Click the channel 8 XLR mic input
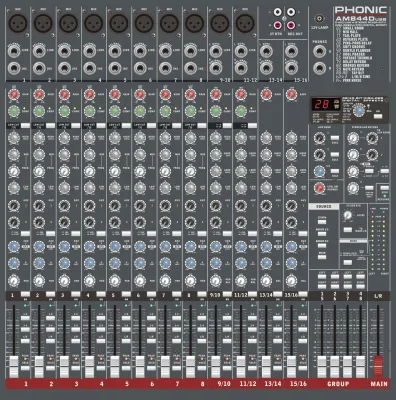The height and width of the screenshot is (400, 396). click(195, 24)
